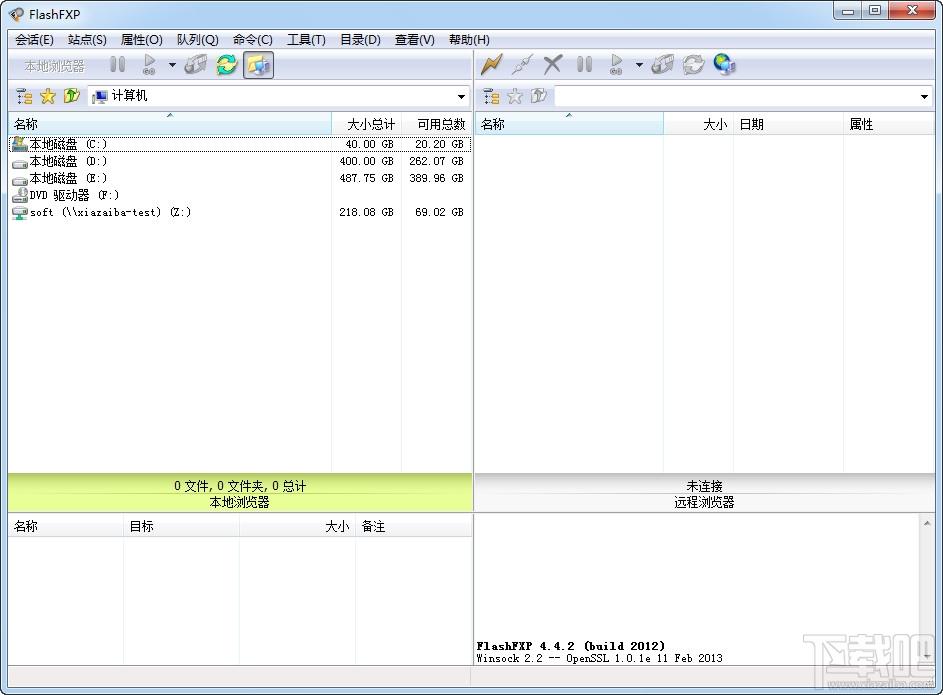The image size is (943, 695).
Task: Open dropdown arrow next to local transfer button
Action: coord(172,66)
